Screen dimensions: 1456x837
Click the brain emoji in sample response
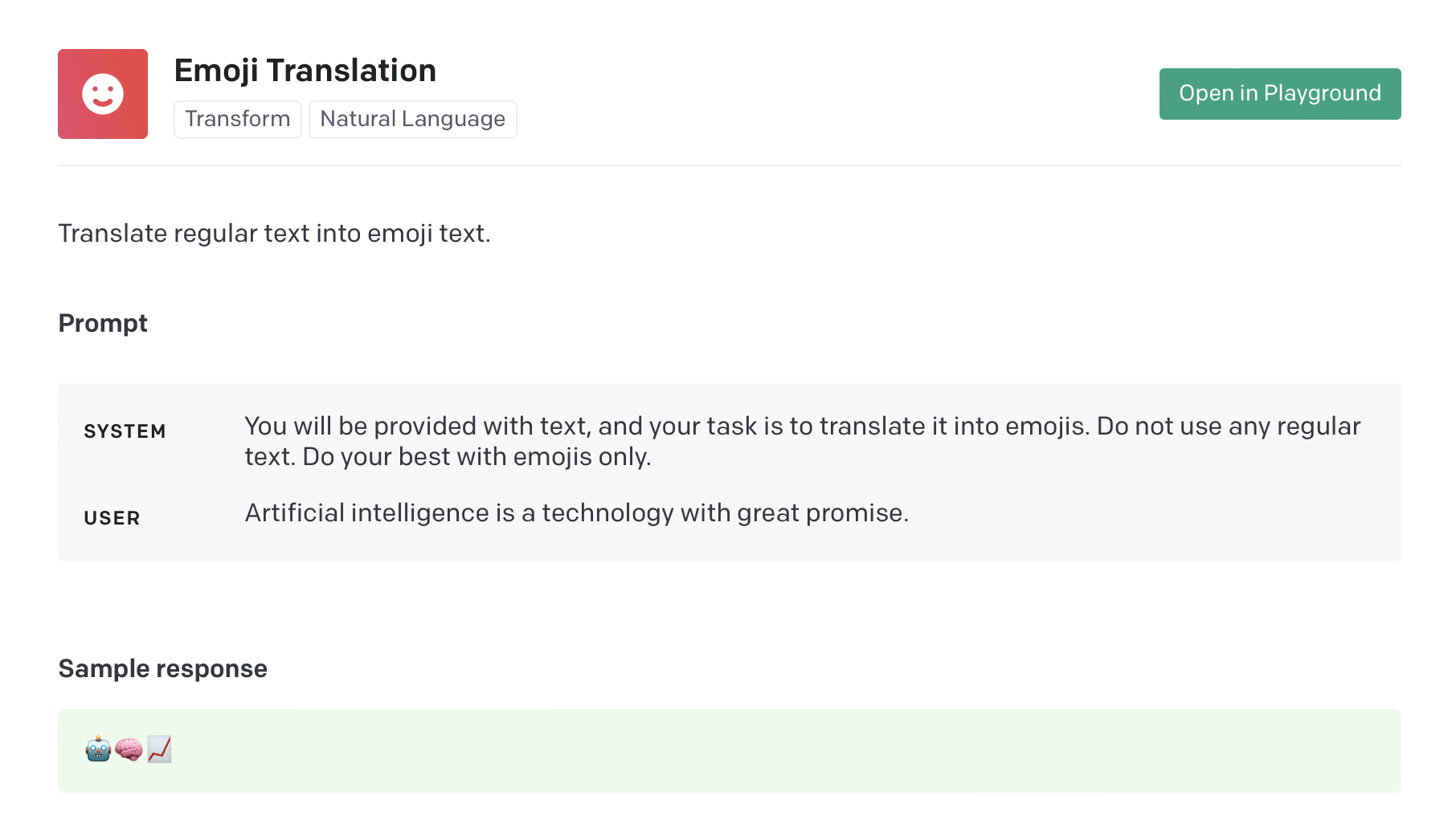(129, 749)
